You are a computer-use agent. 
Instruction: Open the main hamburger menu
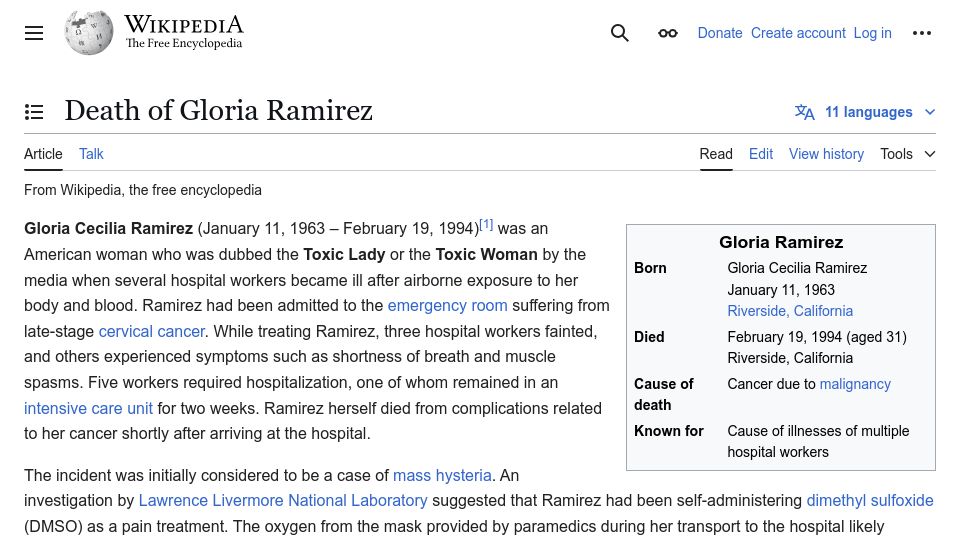point(34,33)
